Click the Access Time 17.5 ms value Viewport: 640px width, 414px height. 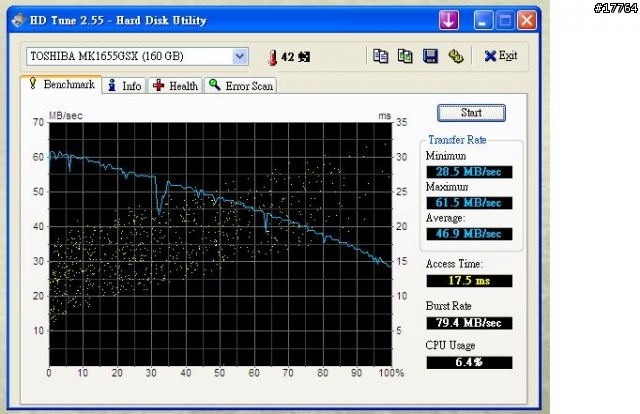pos(469,281)
